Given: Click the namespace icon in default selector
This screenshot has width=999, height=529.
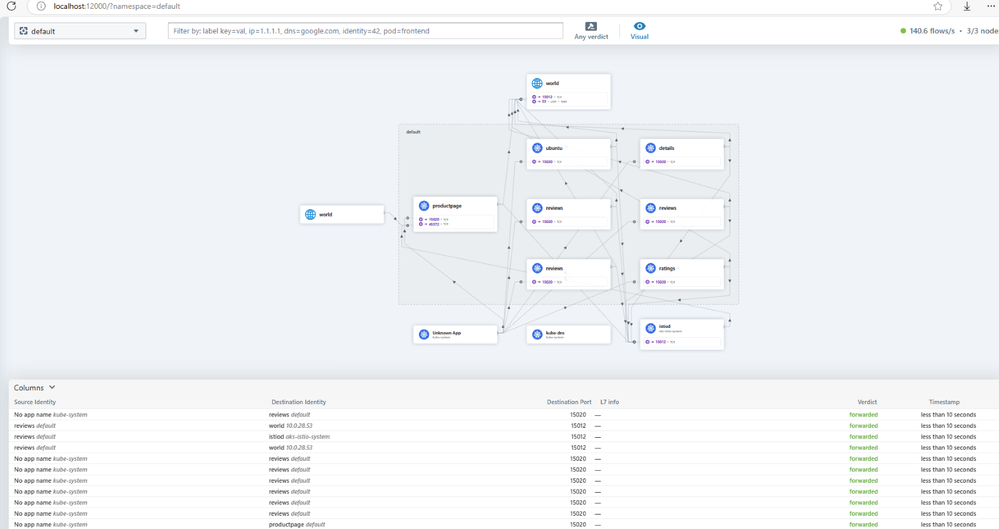Looking at the screenshot, I should tap(24, 31).
